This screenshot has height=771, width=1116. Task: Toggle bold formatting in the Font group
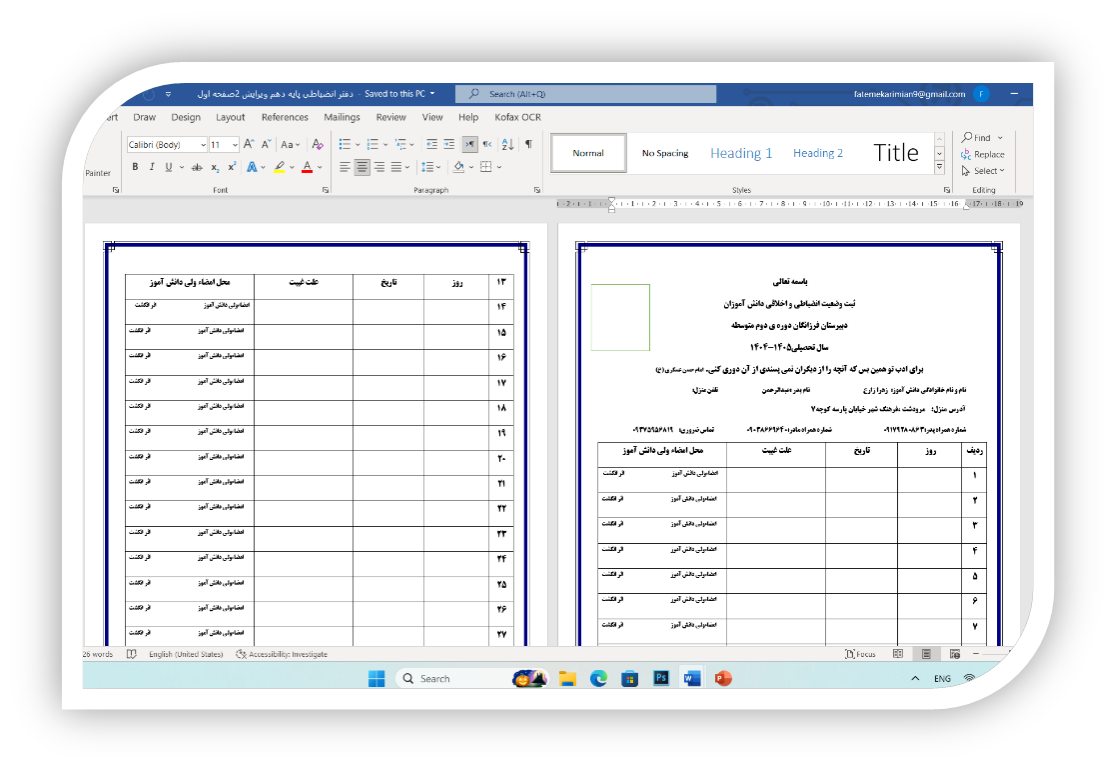(135, 167)
